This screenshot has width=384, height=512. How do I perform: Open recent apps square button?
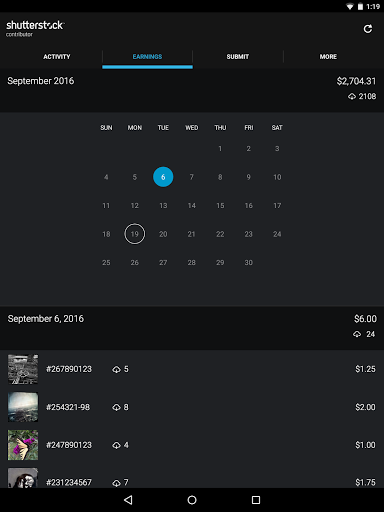pyautogui.click(x=256, y=500)
